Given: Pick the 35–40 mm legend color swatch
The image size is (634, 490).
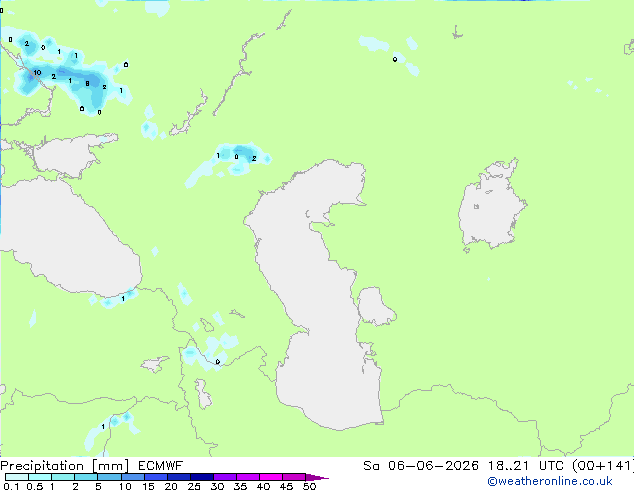Looking at the screenshot, I should [x=248, y=477].
